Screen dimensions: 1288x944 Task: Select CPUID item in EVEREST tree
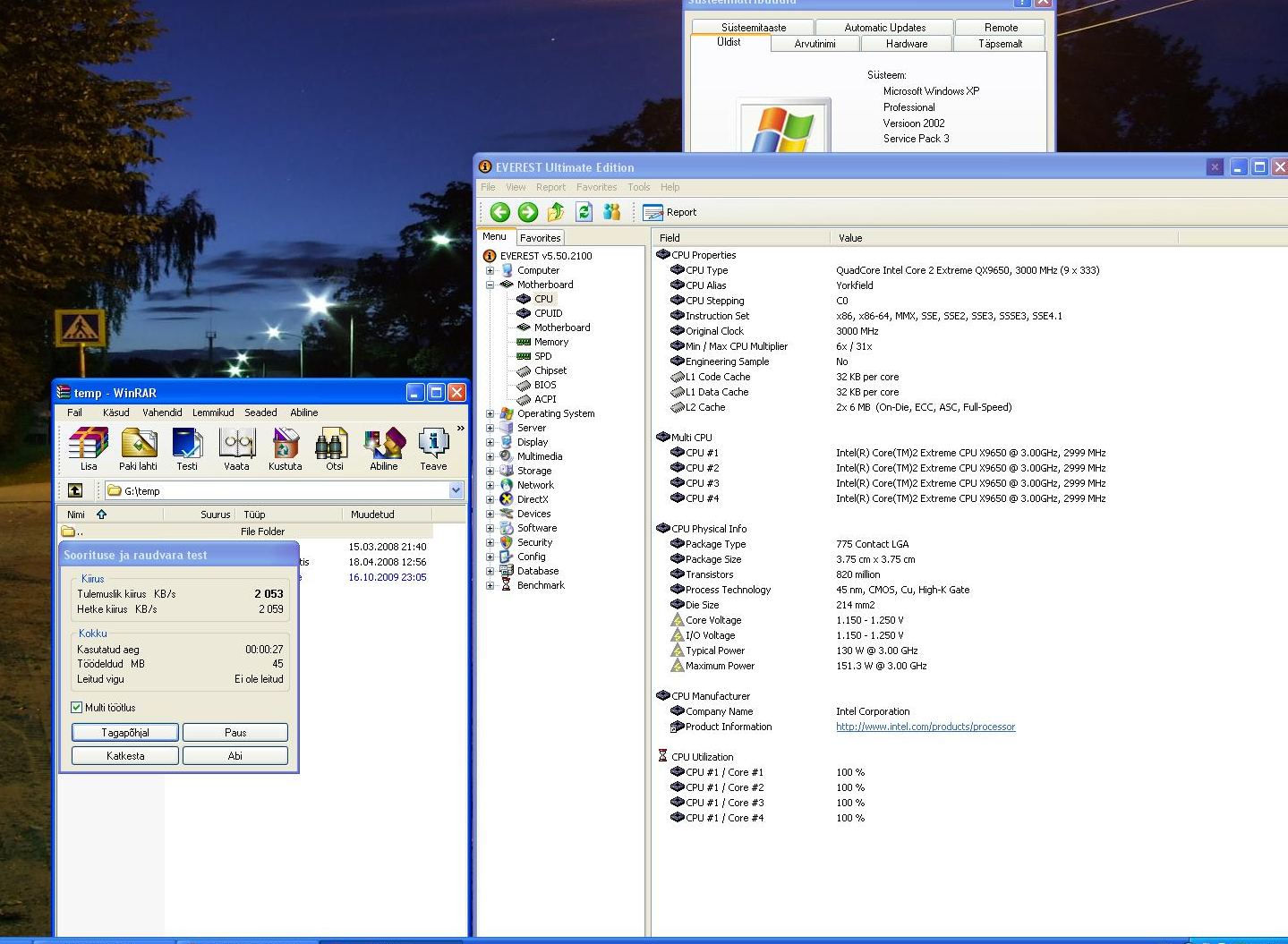pos(548,313)
